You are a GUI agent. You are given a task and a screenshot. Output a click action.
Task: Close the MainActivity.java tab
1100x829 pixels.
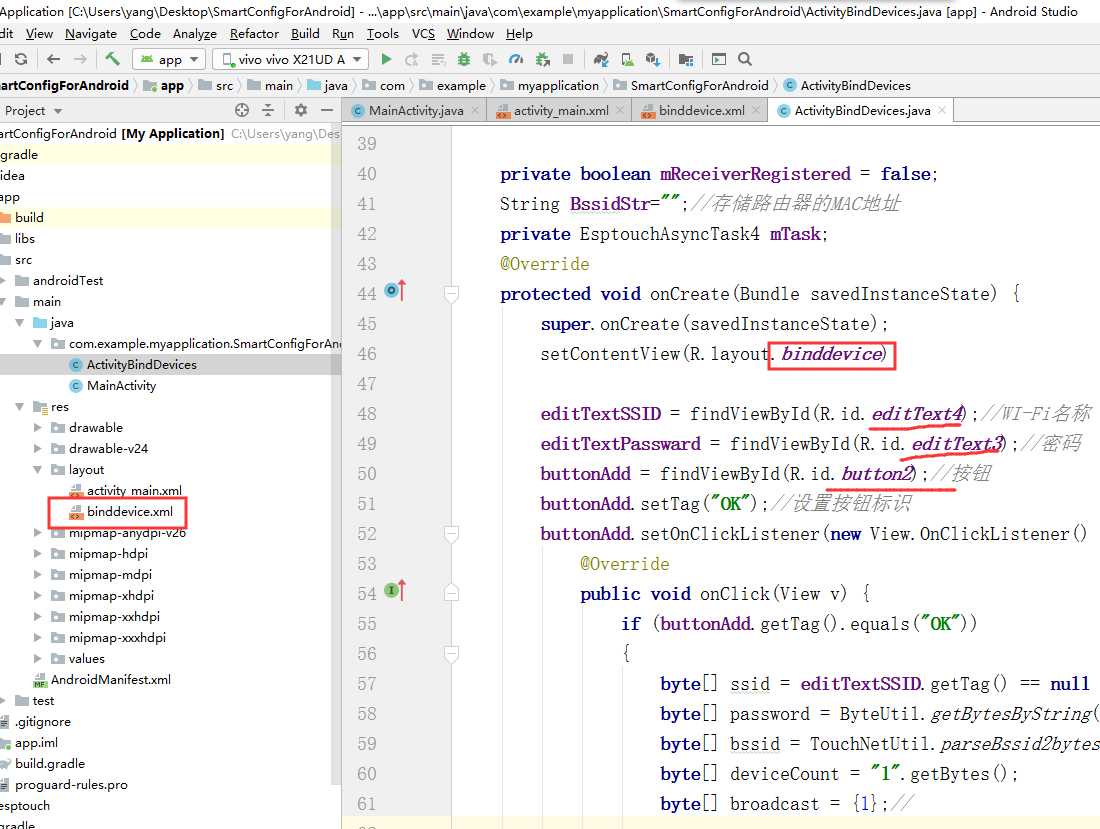476,110
